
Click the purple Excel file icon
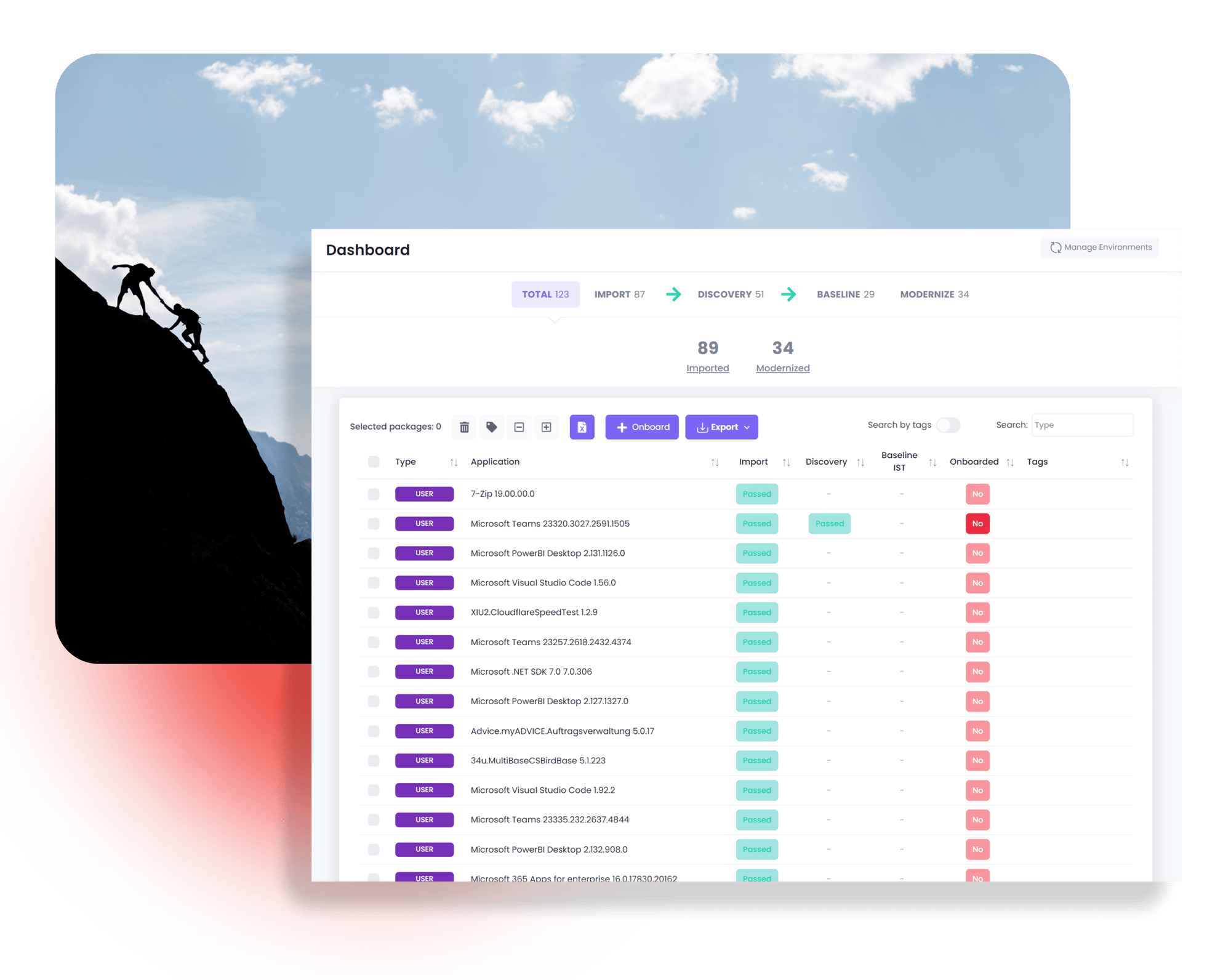[x=582, y=427]
